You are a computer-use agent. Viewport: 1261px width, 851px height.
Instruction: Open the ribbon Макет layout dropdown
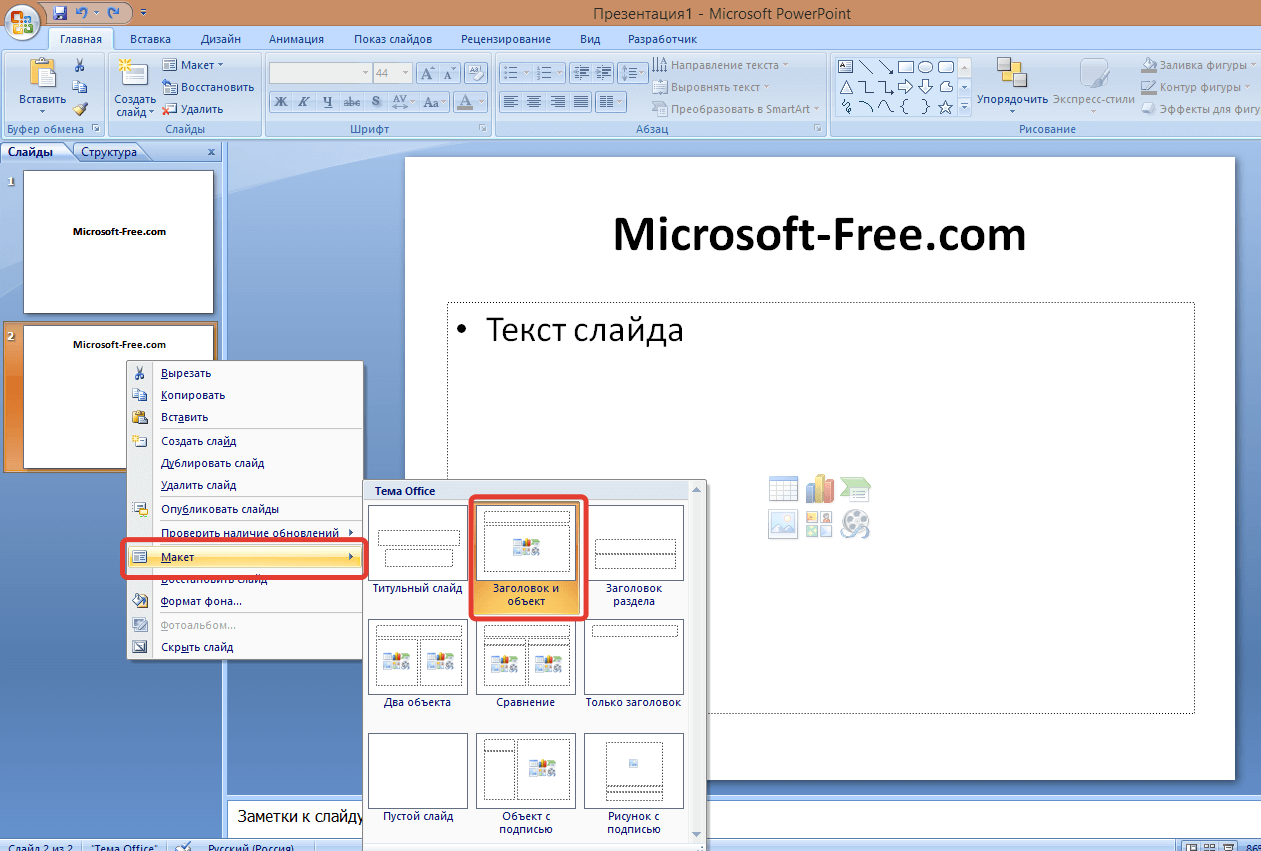click(194, 65)
